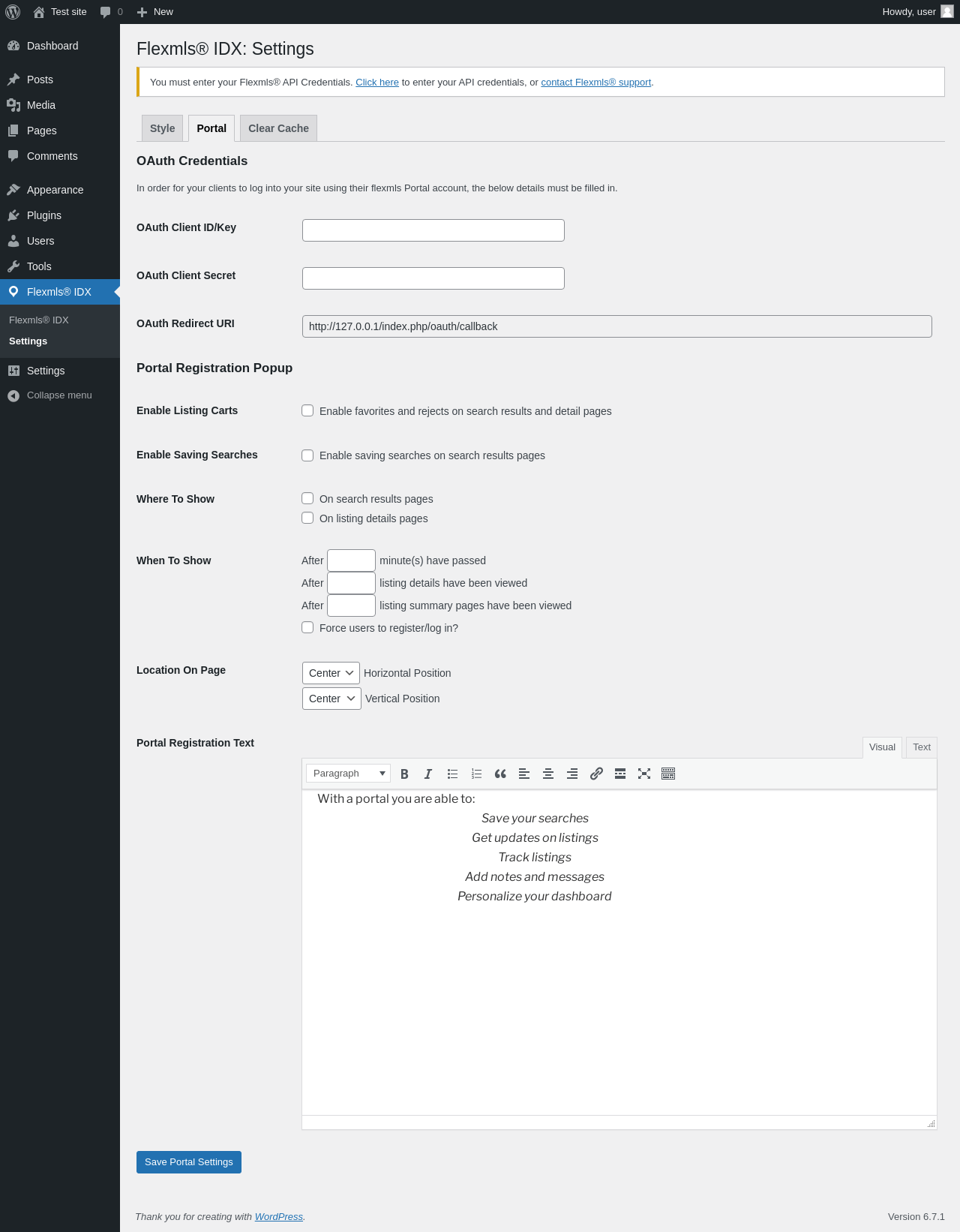Open Appearance menu
Screen dimensions: 960x1232
(x=60, y=190)
